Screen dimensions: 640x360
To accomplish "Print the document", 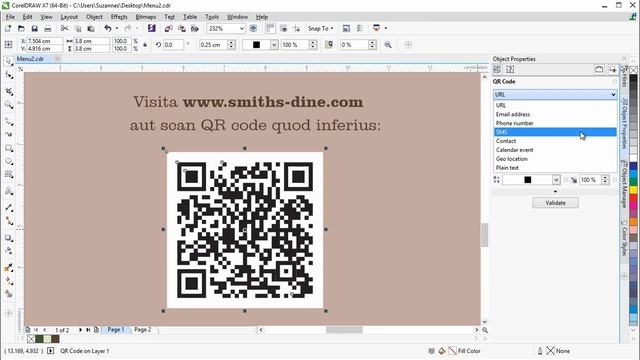I will pyautogui.click(x=48, y=29).
